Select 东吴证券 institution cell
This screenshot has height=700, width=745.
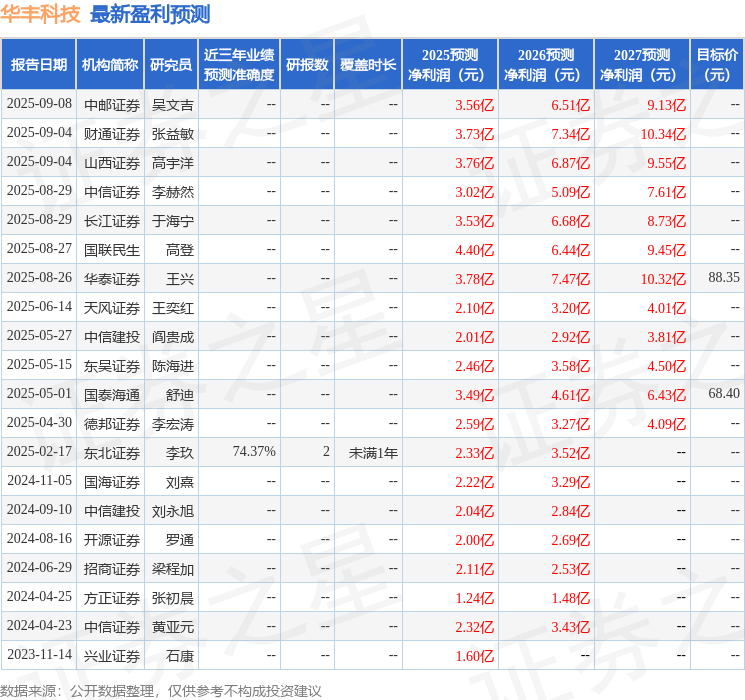pos(112,366)
